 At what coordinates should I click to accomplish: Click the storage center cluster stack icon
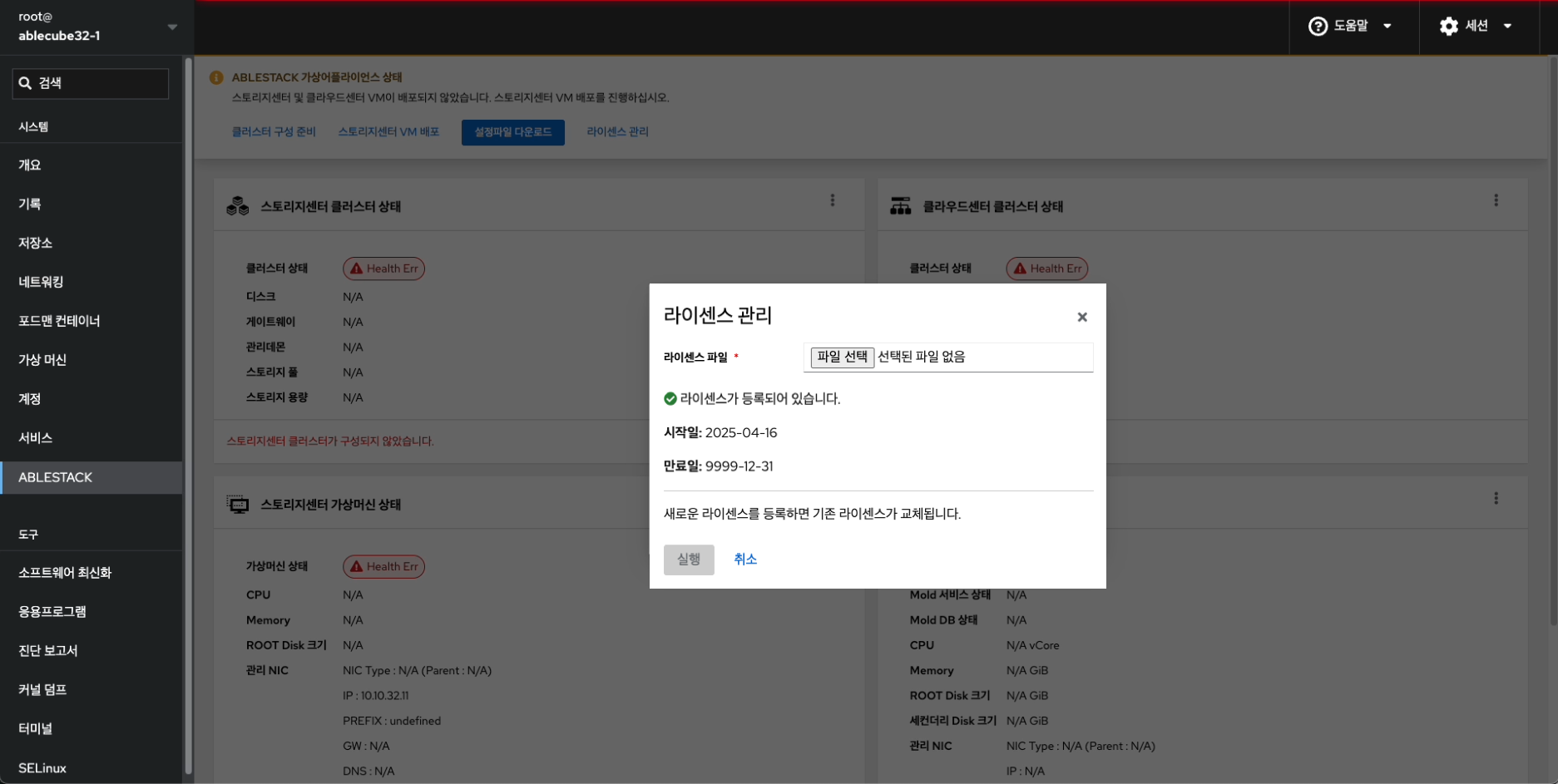click(238, 206)
